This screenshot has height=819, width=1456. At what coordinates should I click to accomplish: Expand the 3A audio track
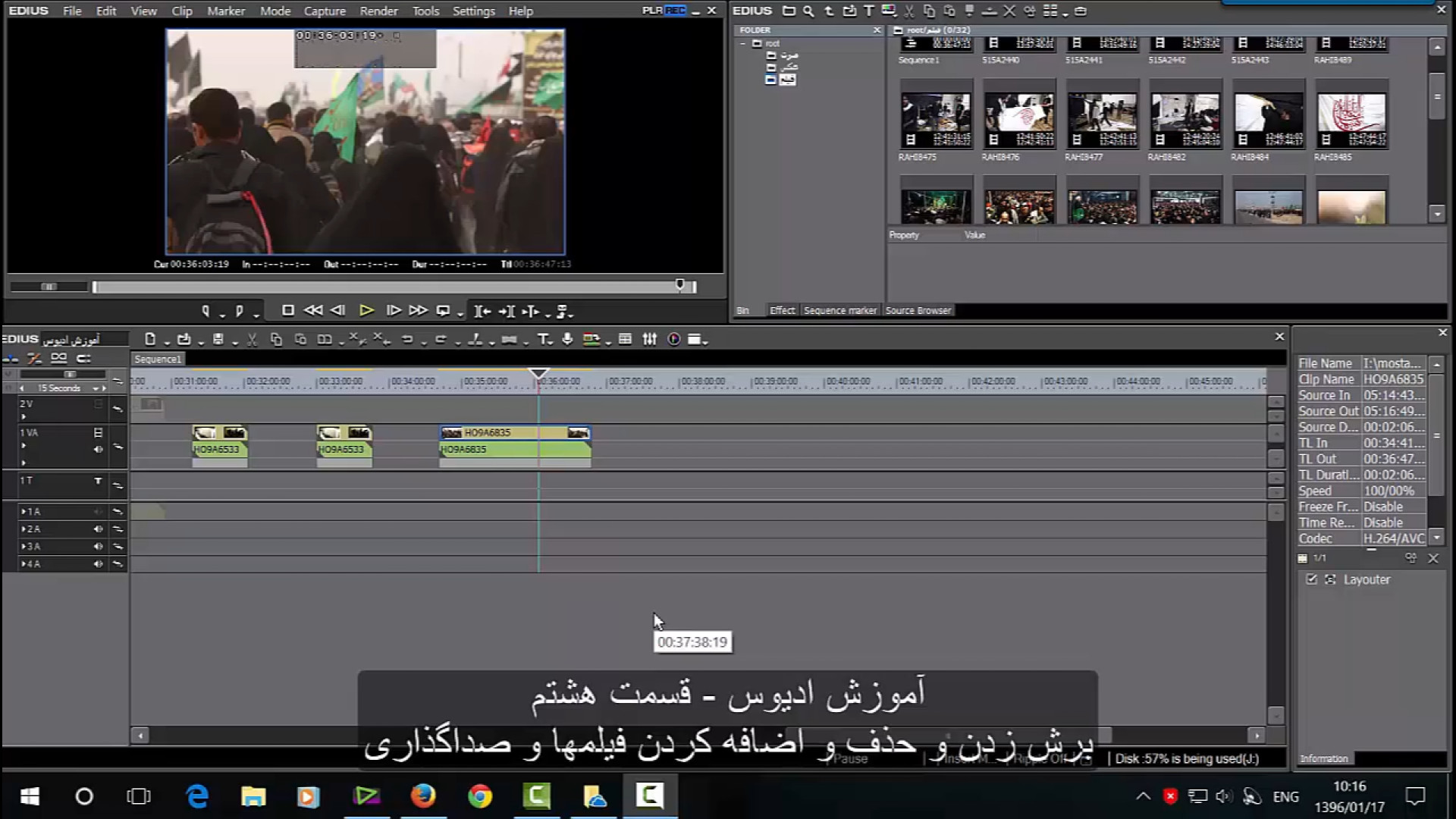(x=23, y=547)
